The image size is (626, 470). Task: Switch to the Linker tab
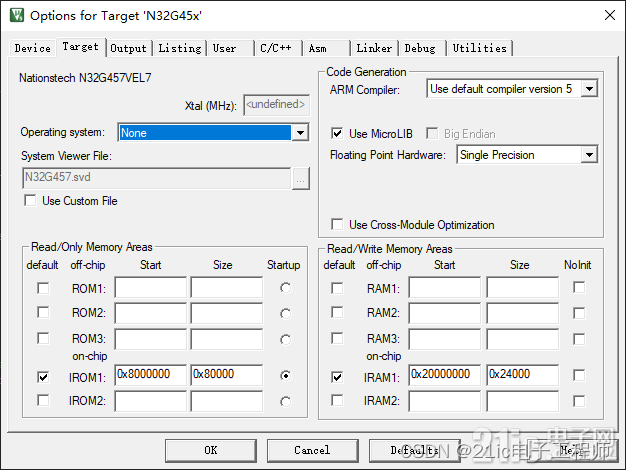tap(374, 48)
